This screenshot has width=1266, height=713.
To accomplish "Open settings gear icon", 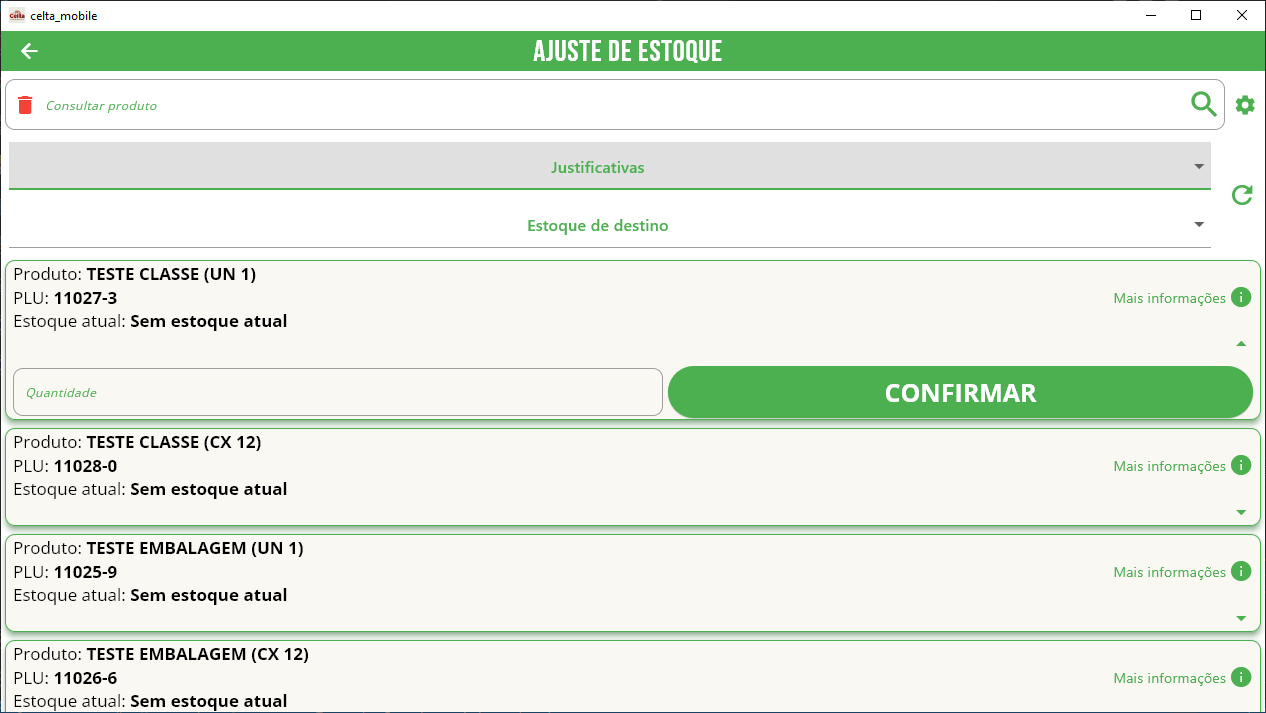I will coord(1245,105).
